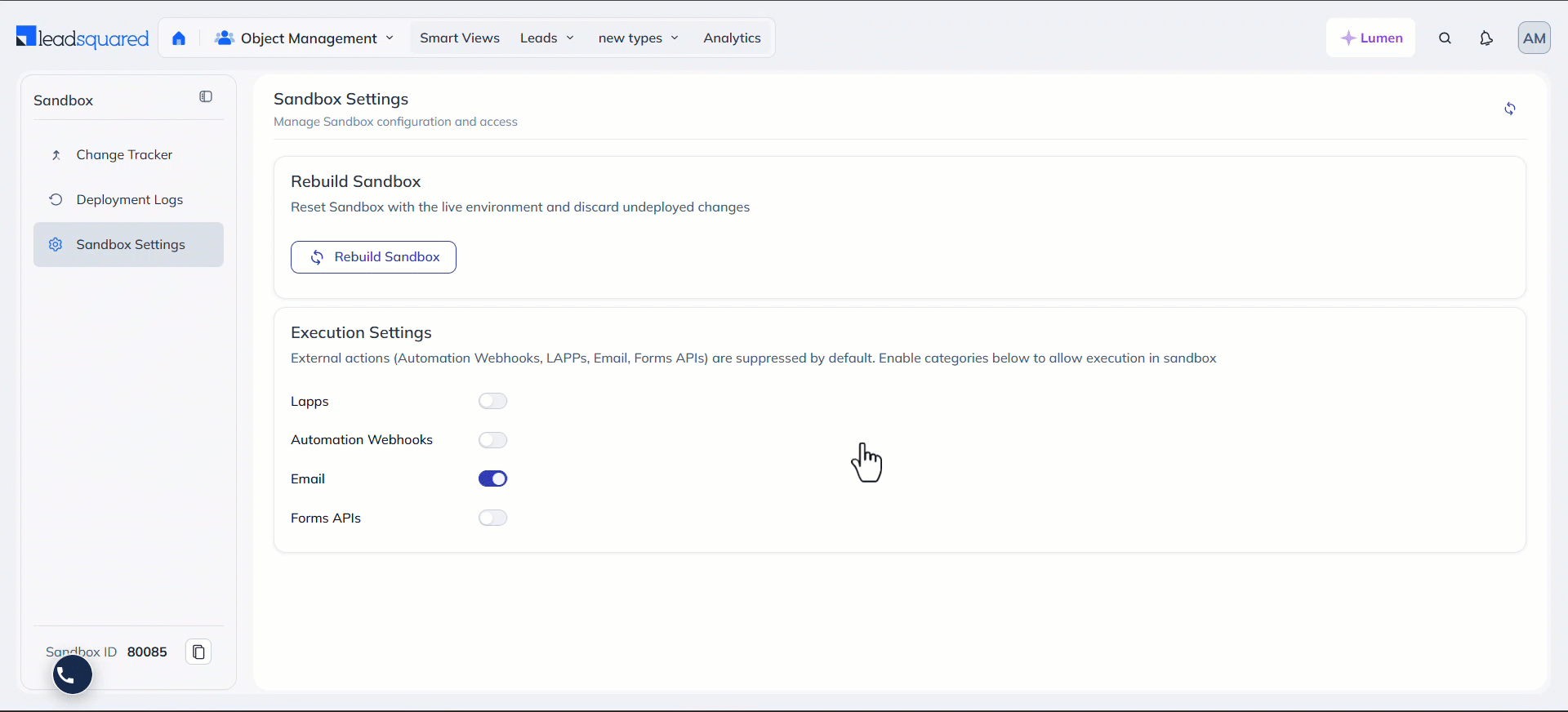Click the LeadSquared logo
Screen dimensions: 1568x712
click(82, 38)
